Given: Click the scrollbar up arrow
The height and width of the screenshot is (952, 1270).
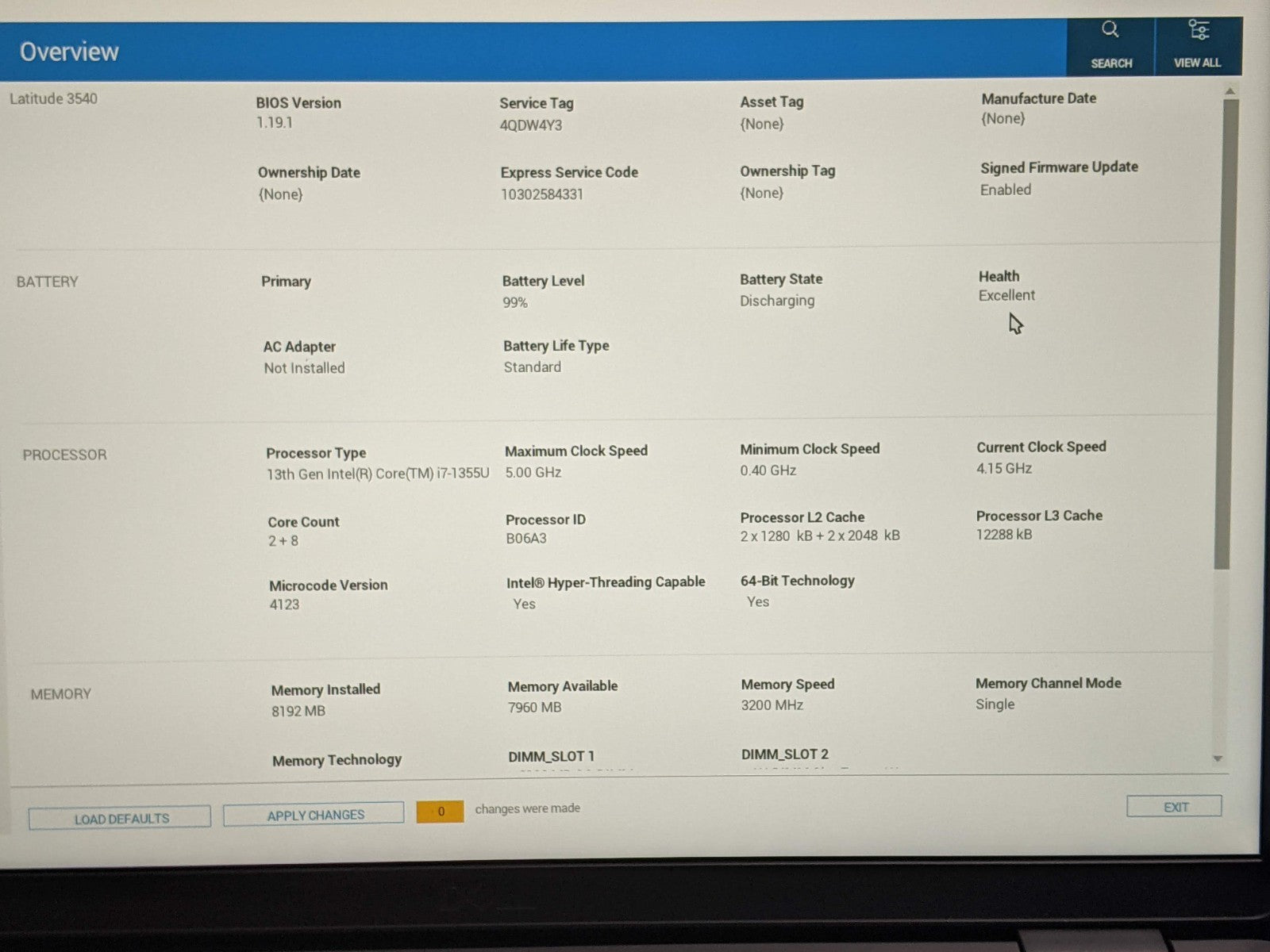Looking at the screenshot, I should point(1230,92).
